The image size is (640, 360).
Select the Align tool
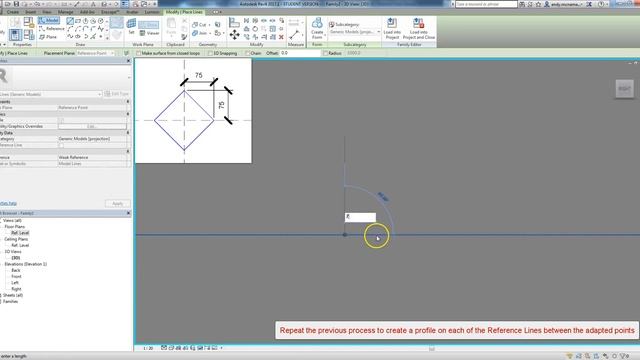tap(234, 22)
